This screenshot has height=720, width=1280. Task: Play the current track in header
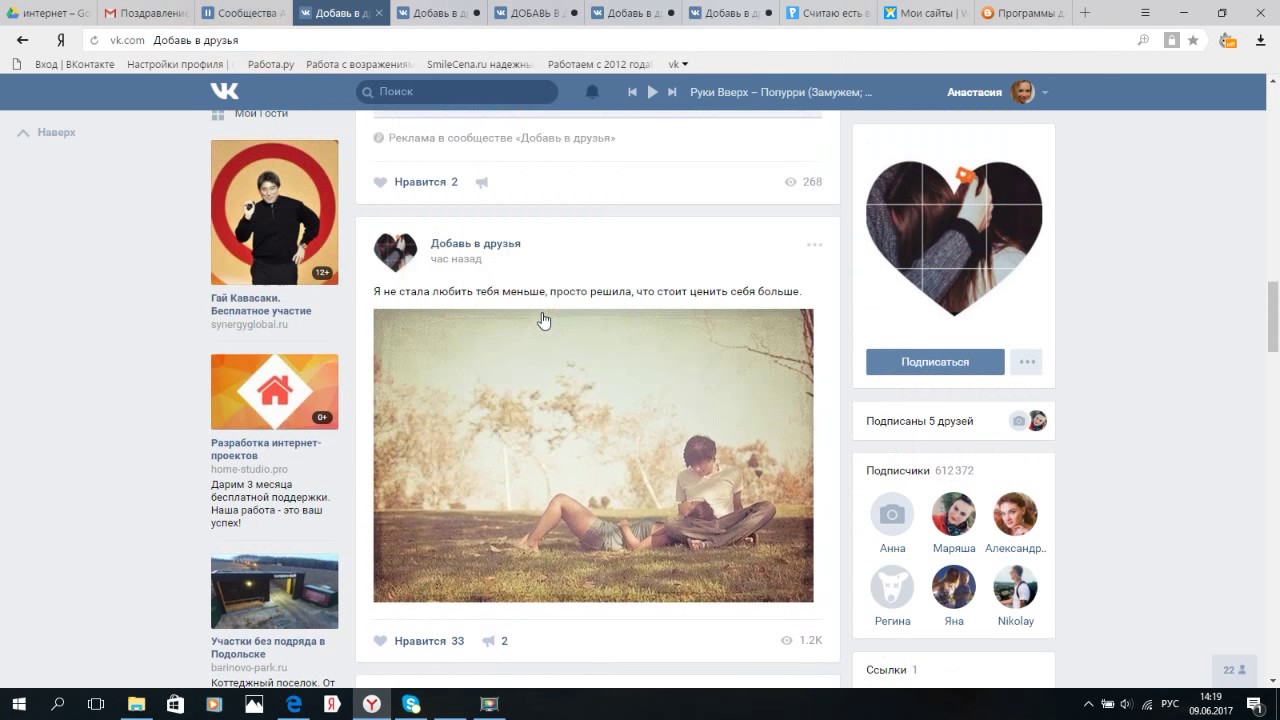click(652, 92)
